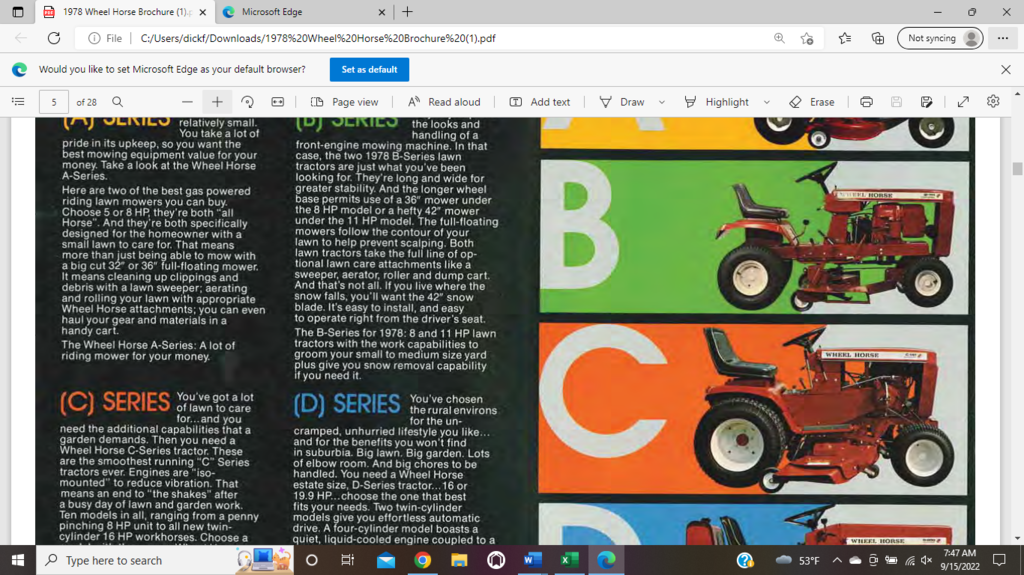Screen dimensions: 1024x575
Task: Click the Save icon in PDF toolbar
Action: coord(897,102)
